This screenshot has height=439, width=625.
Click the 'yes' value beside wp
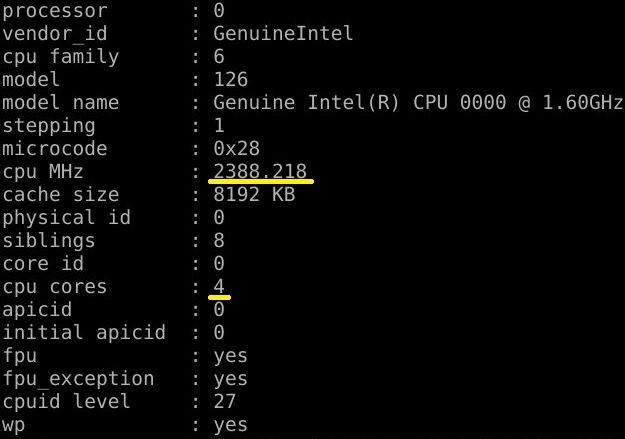click(x=231, y=424)
